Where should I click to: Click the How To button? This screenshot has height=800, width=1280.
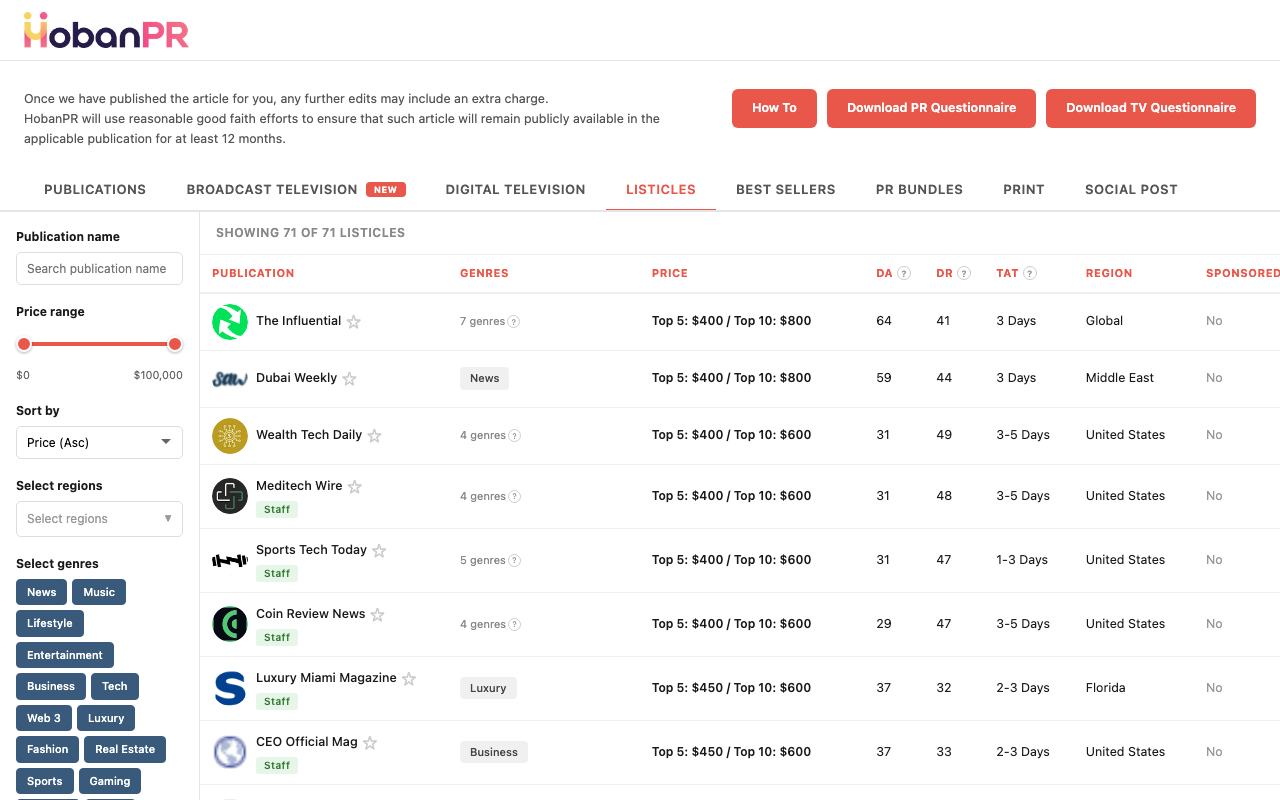pyautogui.click(x=774, y=108)
